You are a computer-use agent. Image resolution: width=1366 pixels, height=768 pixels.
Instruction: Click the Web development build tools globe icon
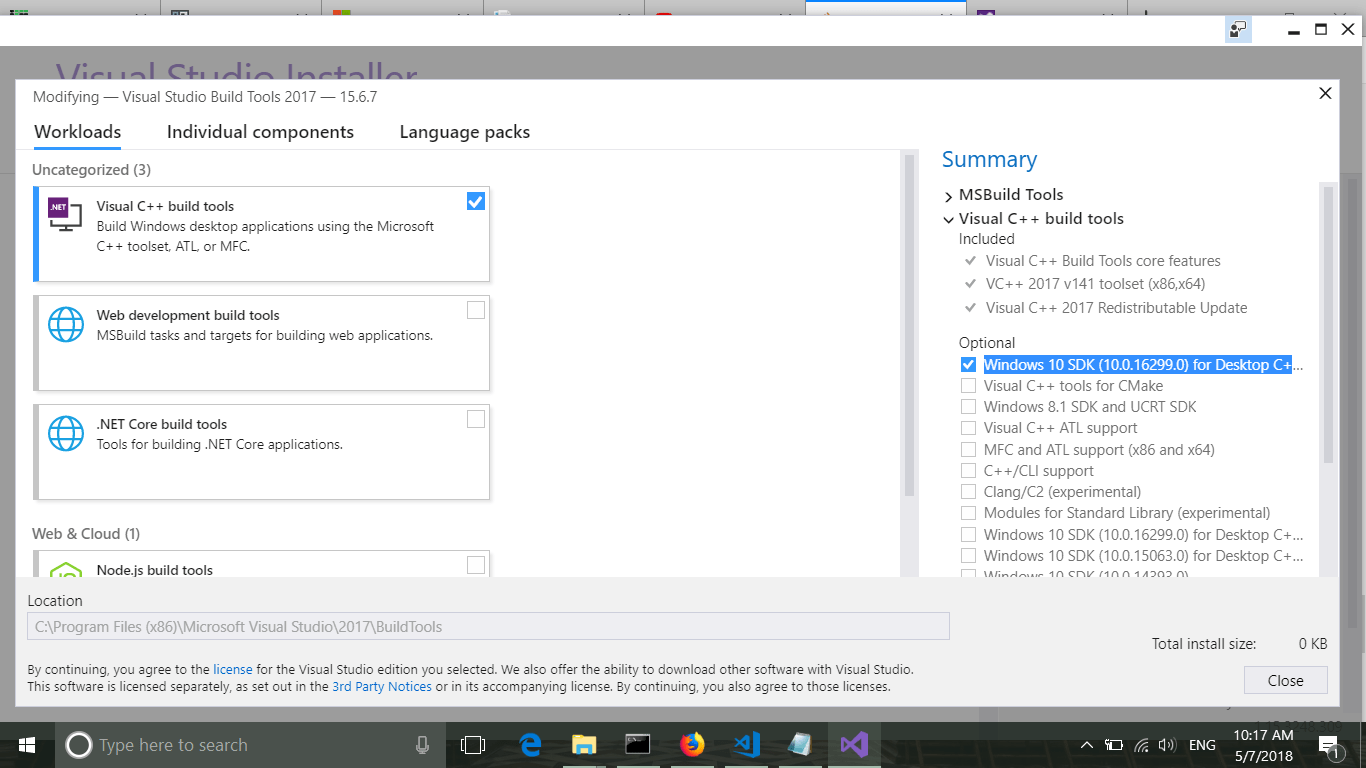pyautogui.click(x=66, y=326)
